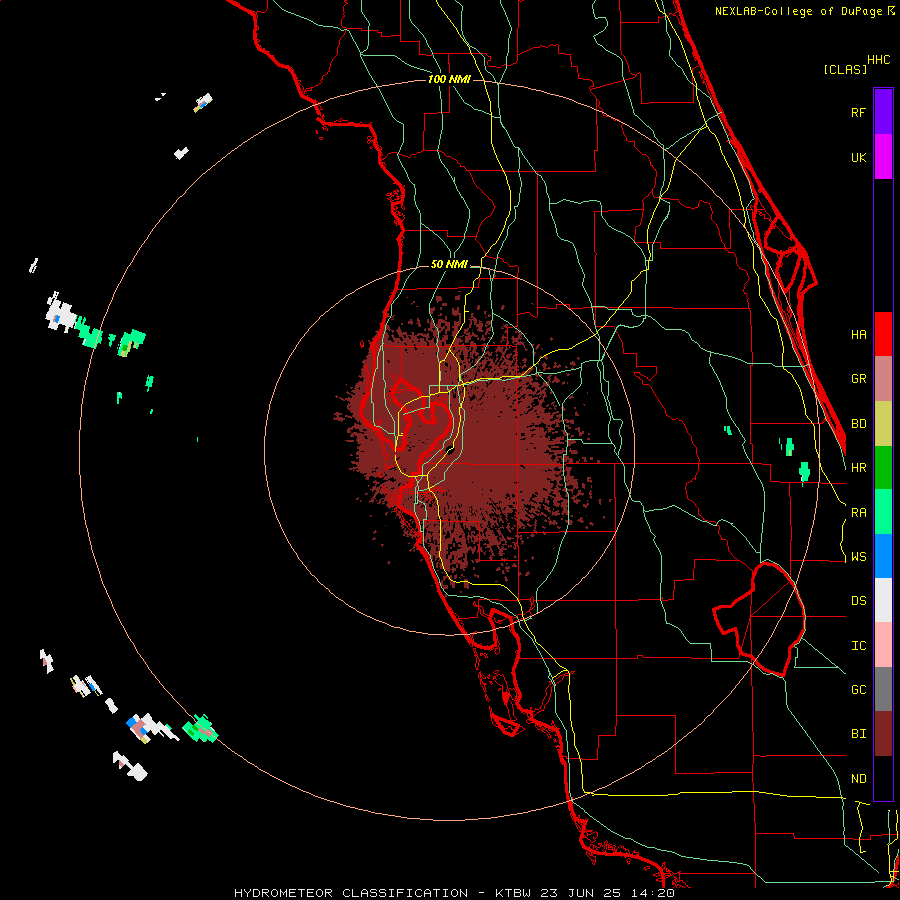The height and width of the screenshot is (900, 900).
Task: Click the HA legend label
Action: pyautogui.click(x=858, y=335)
